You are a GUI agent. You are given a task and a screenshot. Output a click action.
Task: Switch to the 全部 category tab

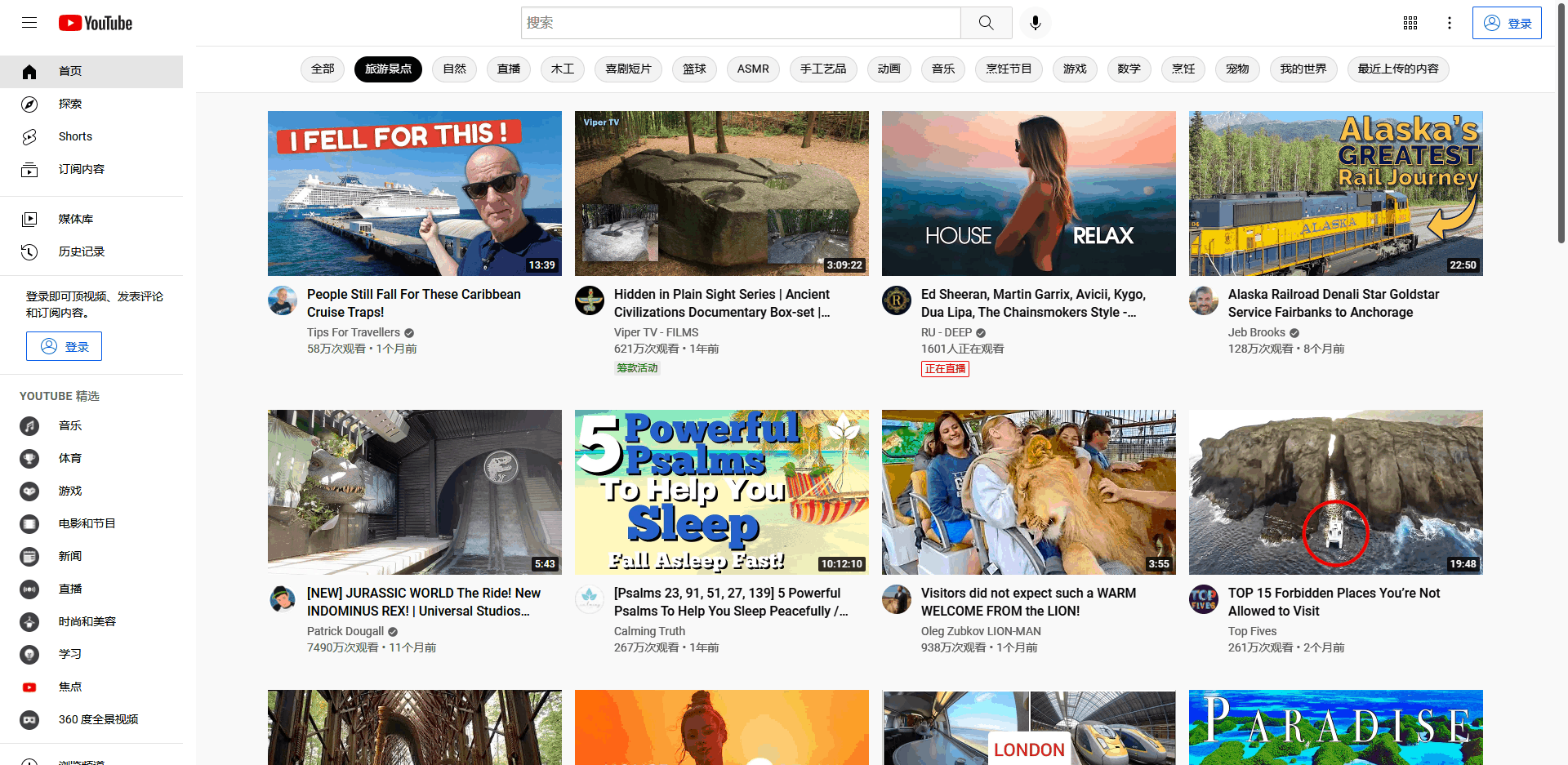point(322,69)
